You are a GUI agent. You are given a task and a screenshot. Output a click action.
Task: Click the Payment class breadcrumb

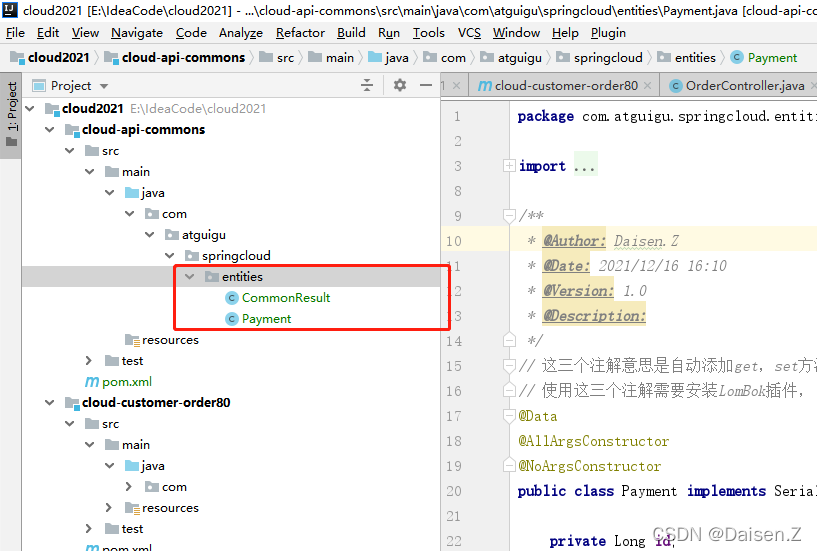[x=764, y=57]
